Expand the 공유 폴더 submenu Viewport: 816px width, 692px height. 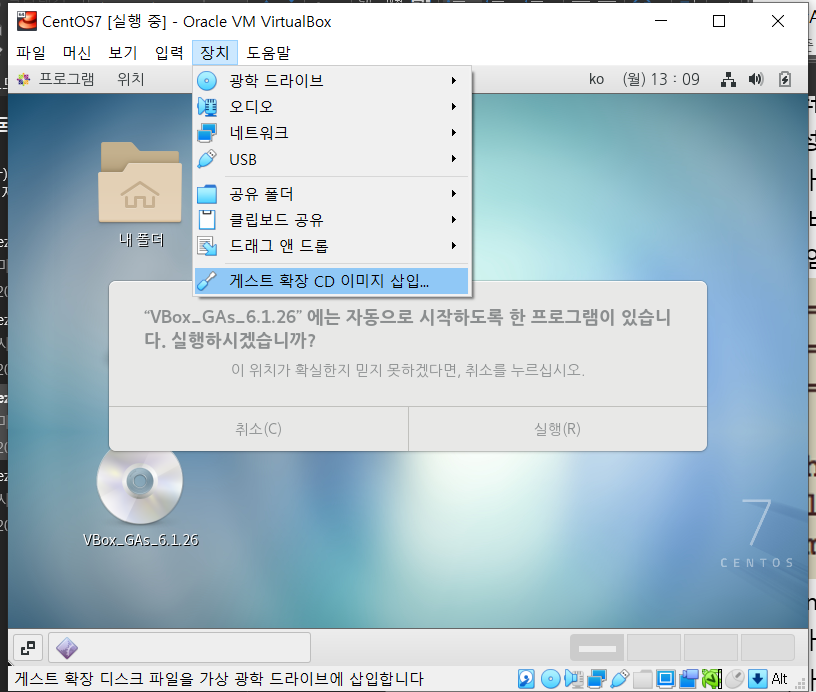(x=332, y=194)
